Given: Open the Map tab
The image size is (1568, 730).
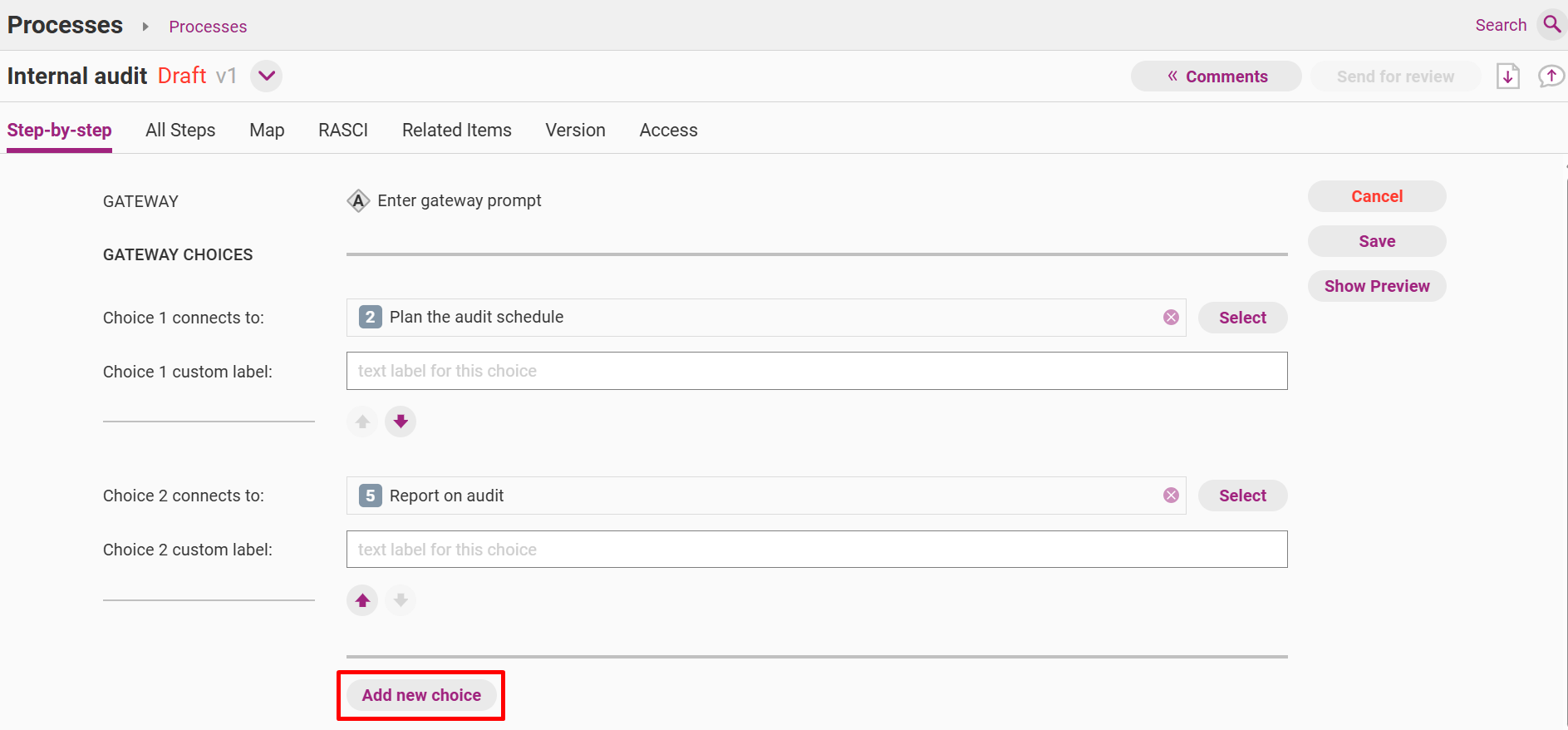Looking at the screenshot, I should (x=267, y=130).
